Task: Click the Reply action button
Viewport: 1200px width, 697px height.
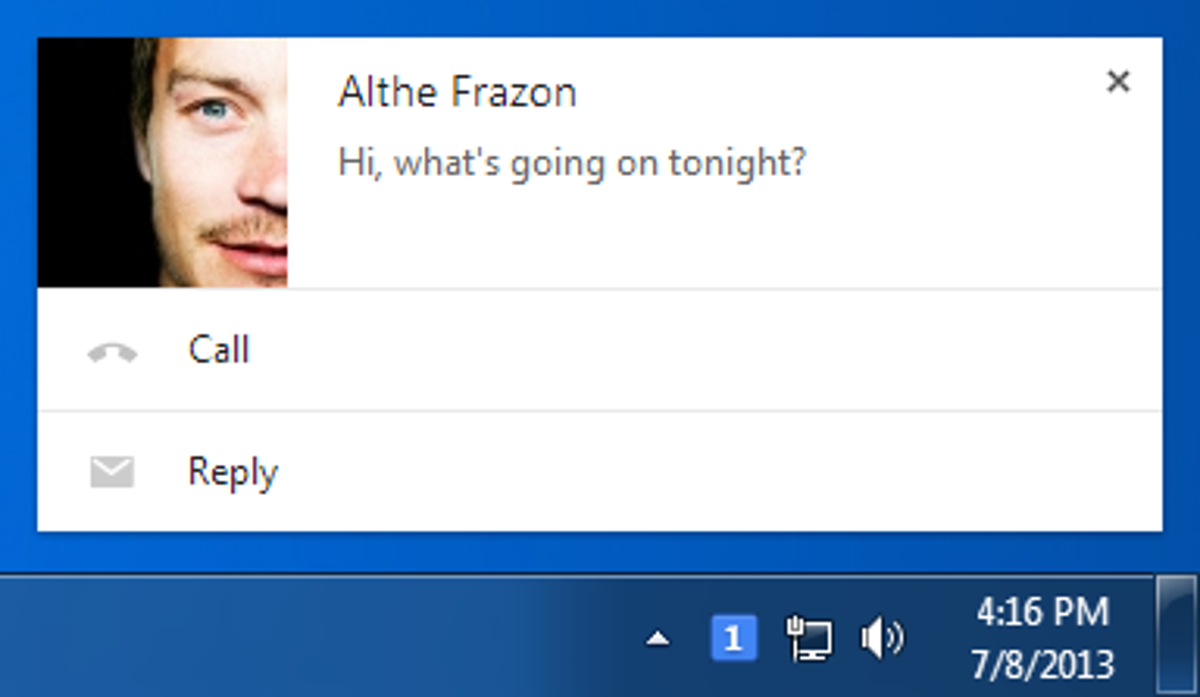Action: (x=232, y=471)
